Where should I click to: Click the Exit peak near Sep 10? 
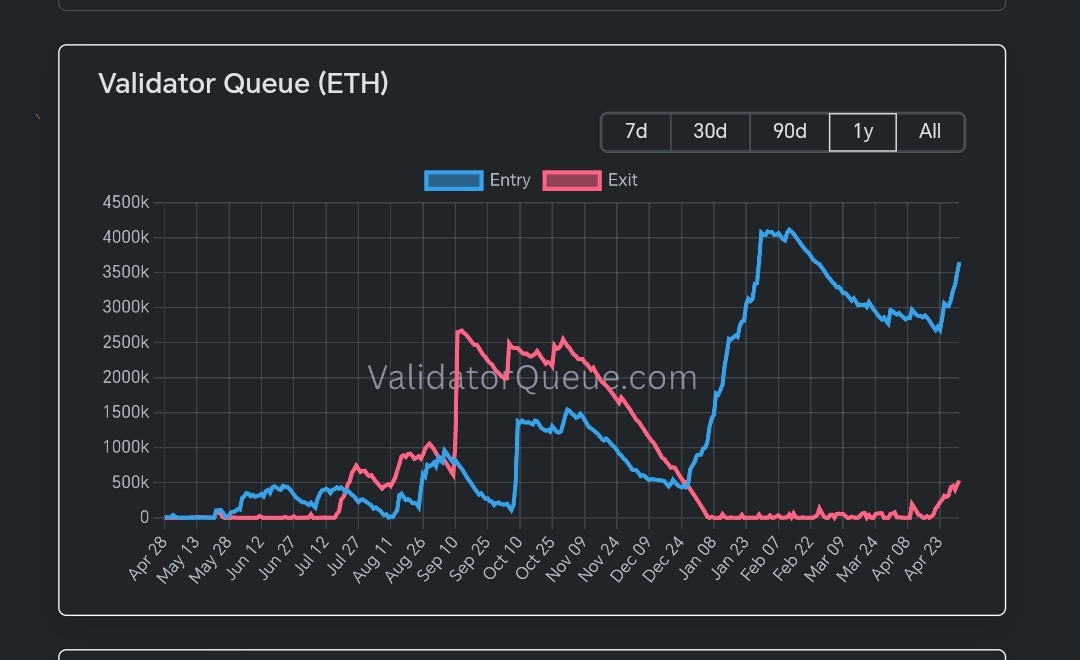pos(459,331)
